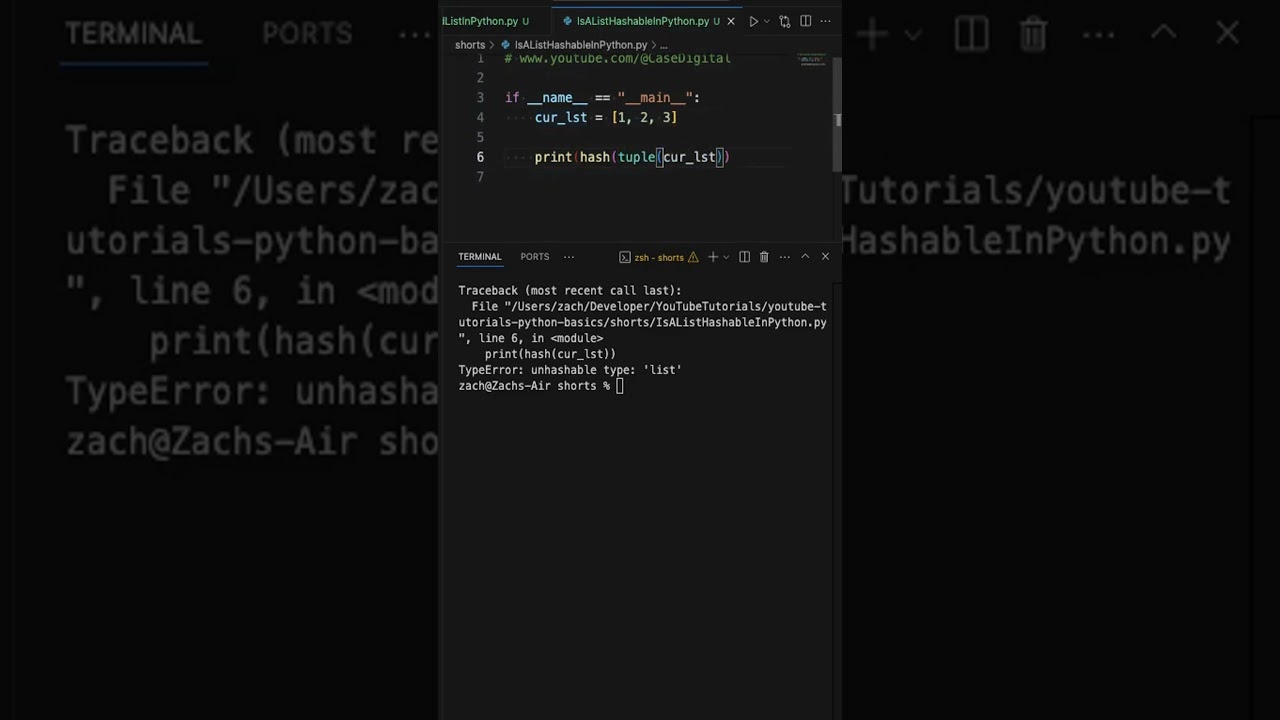Click 'tuple' in the line 6 code
Image resolution: width=1280 pixels, height=720 pixels.
coord(636,157)
